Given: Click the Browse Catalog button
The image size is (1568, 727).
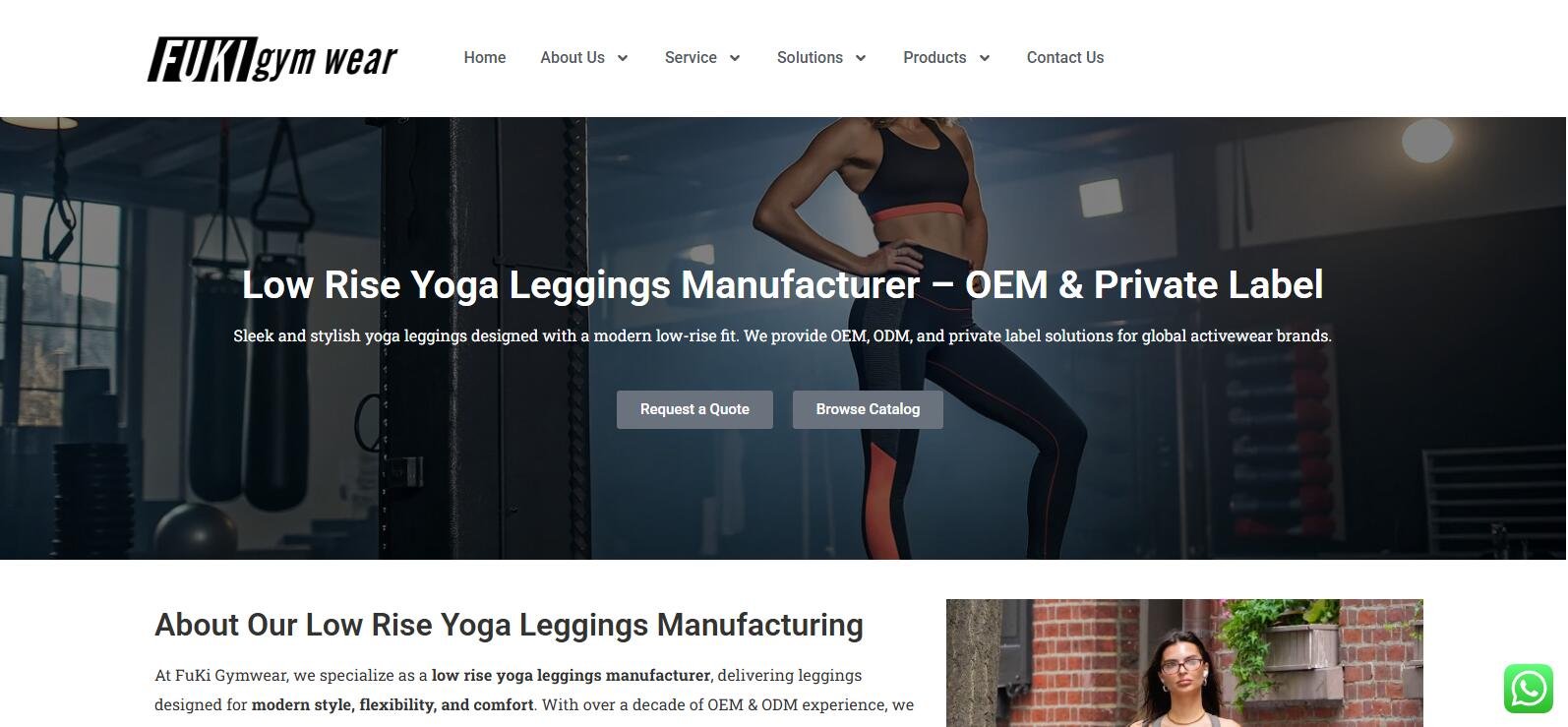Looking at the screenshot, I should [x=868, y=409].
